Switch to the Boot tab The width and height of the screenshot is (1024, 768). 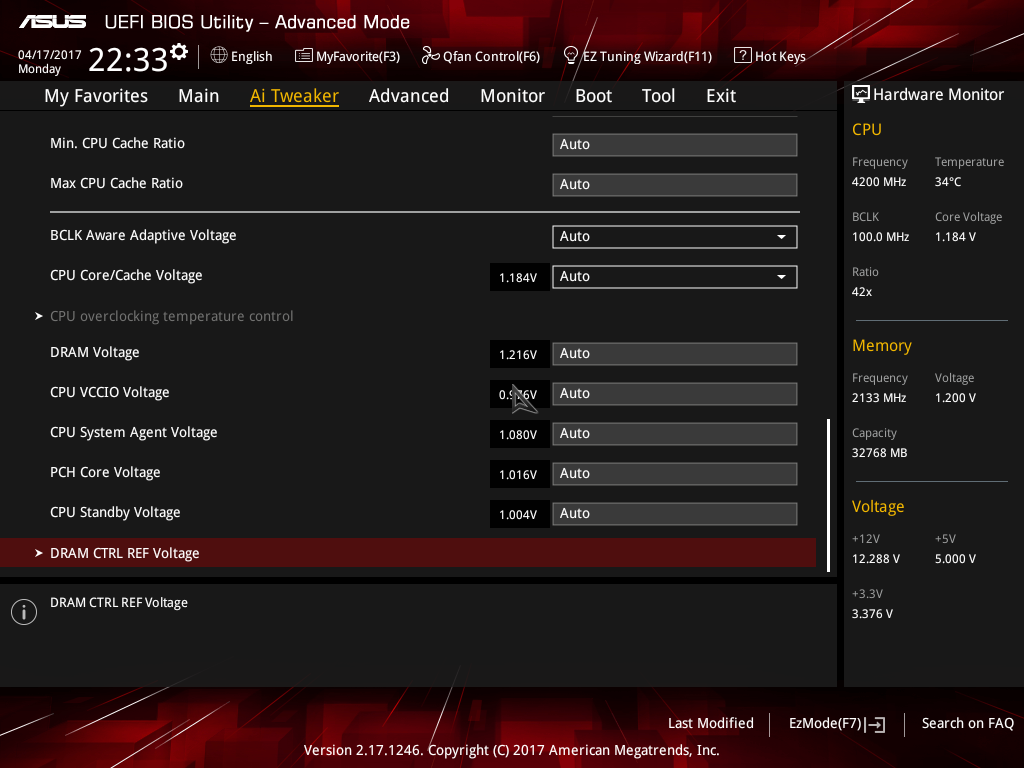594,96
